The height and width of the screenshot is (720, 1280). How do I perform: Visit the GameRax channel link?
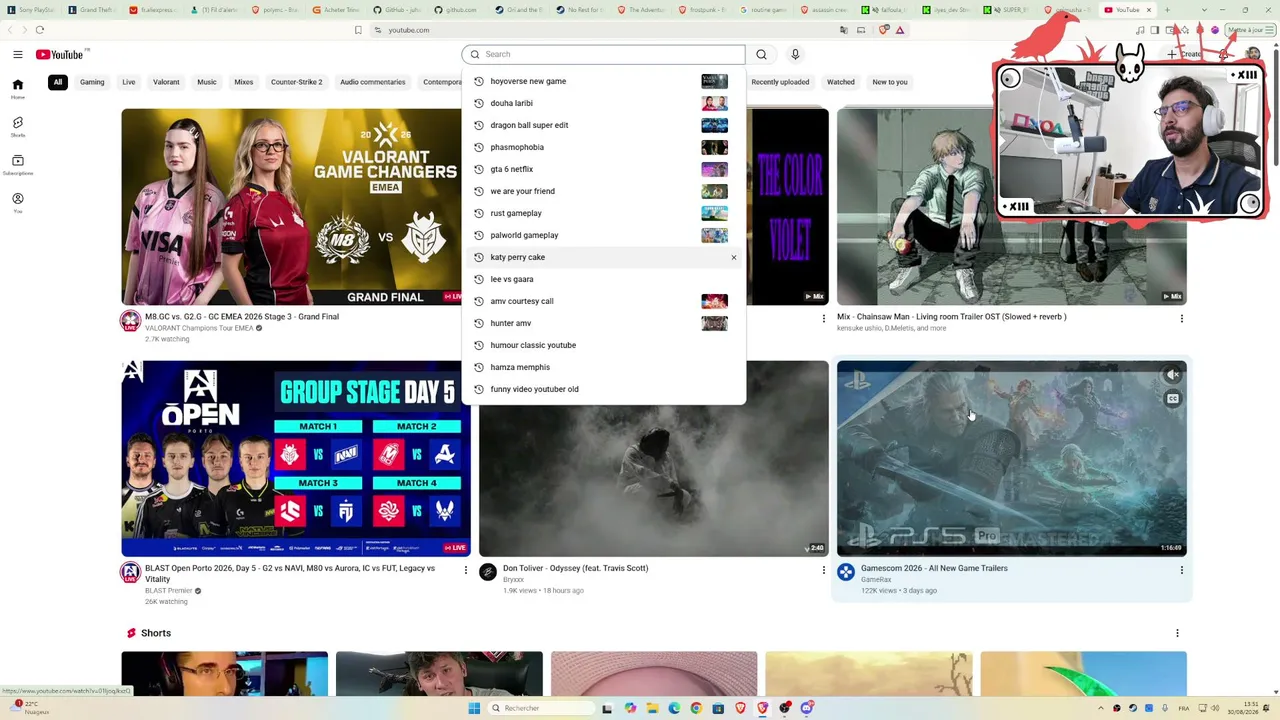[876, 580]
